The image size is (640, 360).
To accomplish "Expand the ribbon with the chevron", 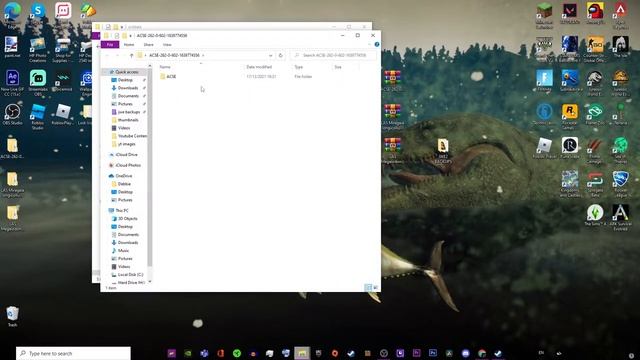I will point(370,44).
